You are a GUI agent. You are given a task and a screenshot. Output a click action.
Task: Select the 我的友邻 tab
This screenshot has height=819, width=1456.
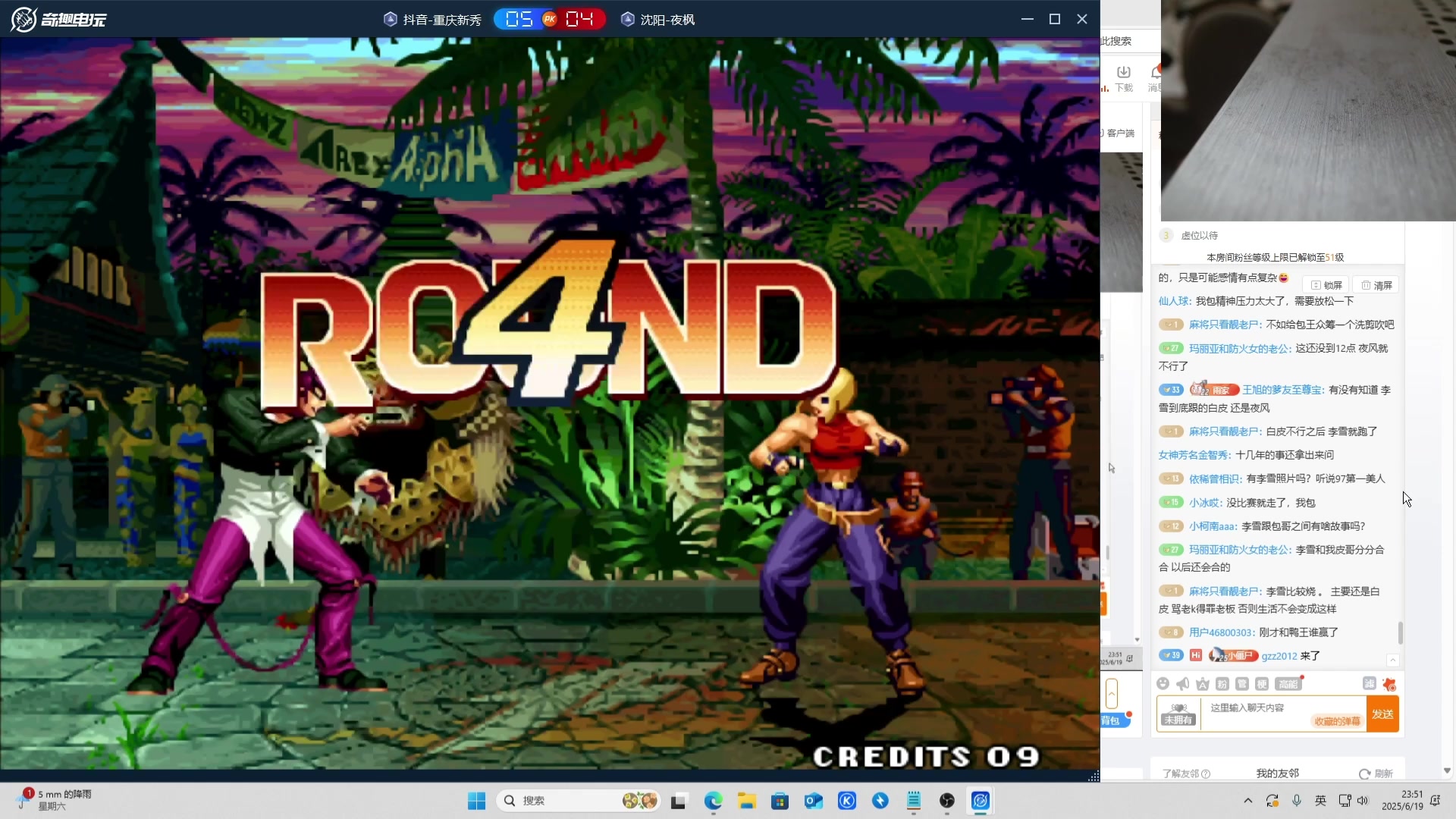point(1277,773)
